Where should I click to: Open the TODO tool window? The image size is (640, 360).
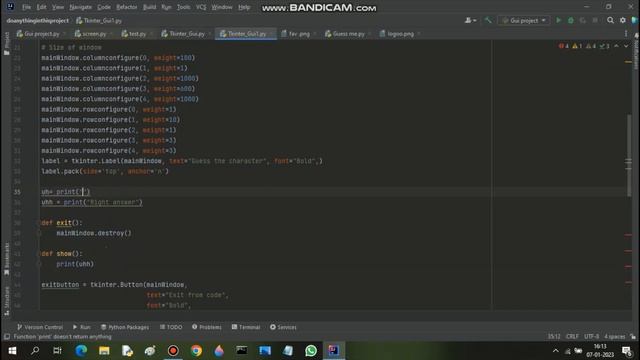click(x=171, y=327)
